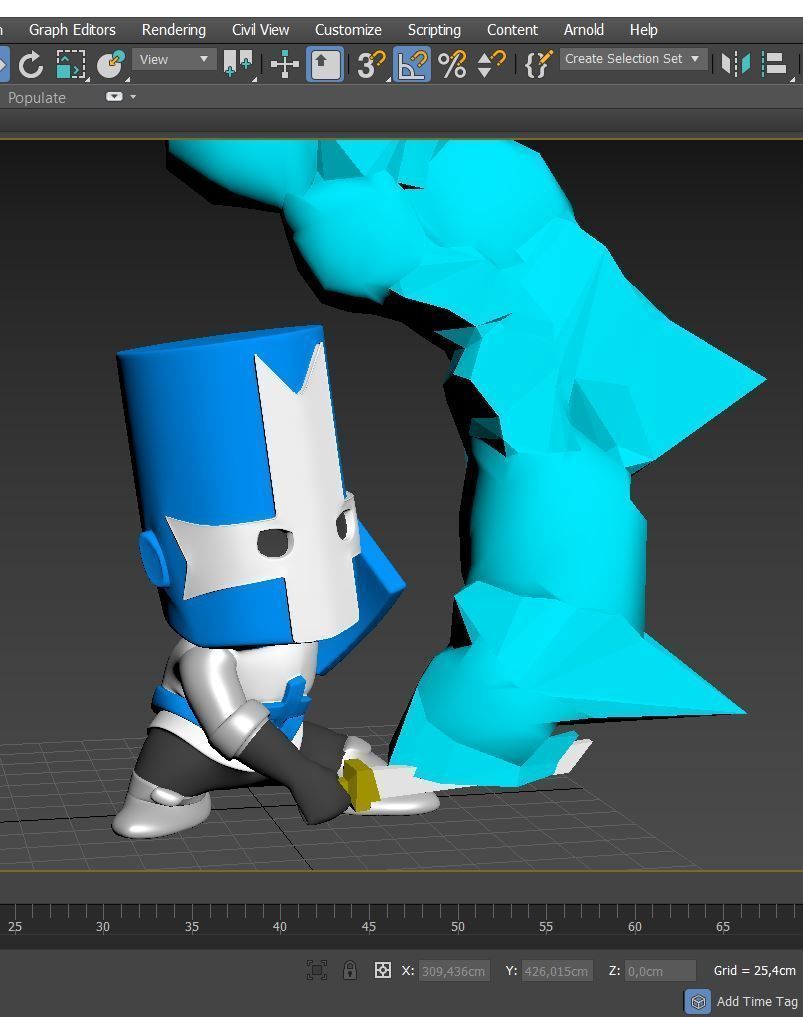Jump to frame 40 on the timeline
803x1017 pixels.
[280, 927]
